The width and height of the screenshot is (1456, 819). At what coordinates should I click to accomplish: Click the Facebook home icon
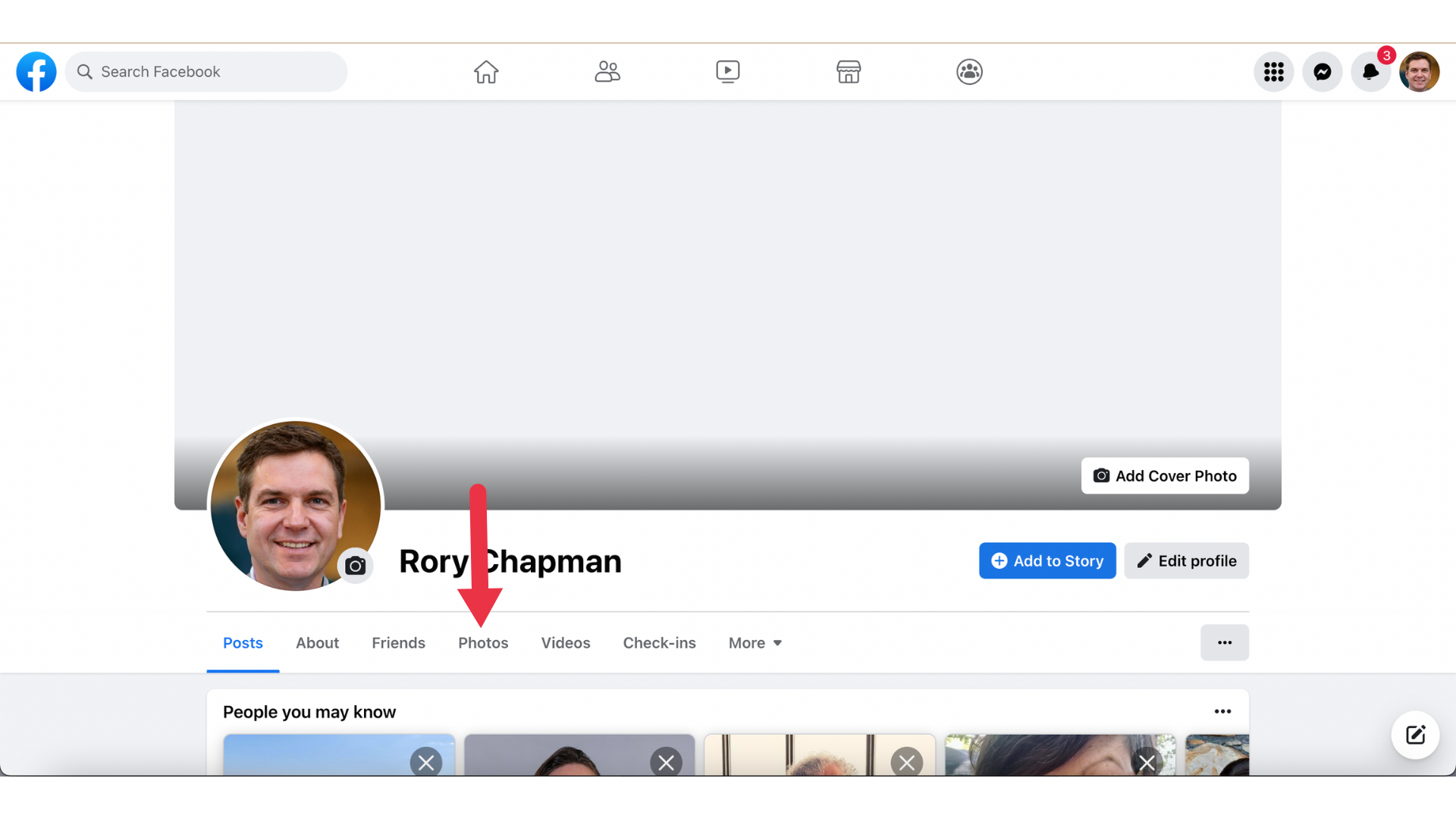[x=486, y=71]
